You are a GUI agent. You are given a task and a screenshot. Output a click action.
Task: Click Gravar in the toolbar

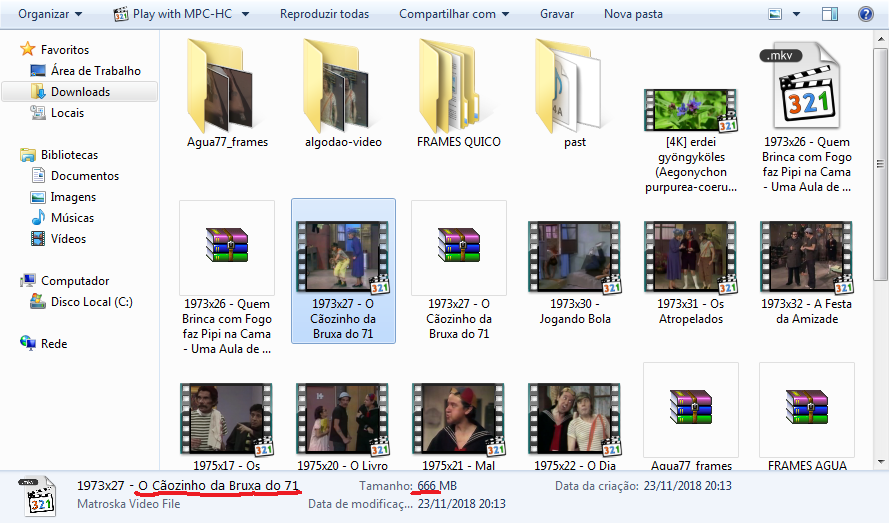pyautogui.click(x=557, y=14)
